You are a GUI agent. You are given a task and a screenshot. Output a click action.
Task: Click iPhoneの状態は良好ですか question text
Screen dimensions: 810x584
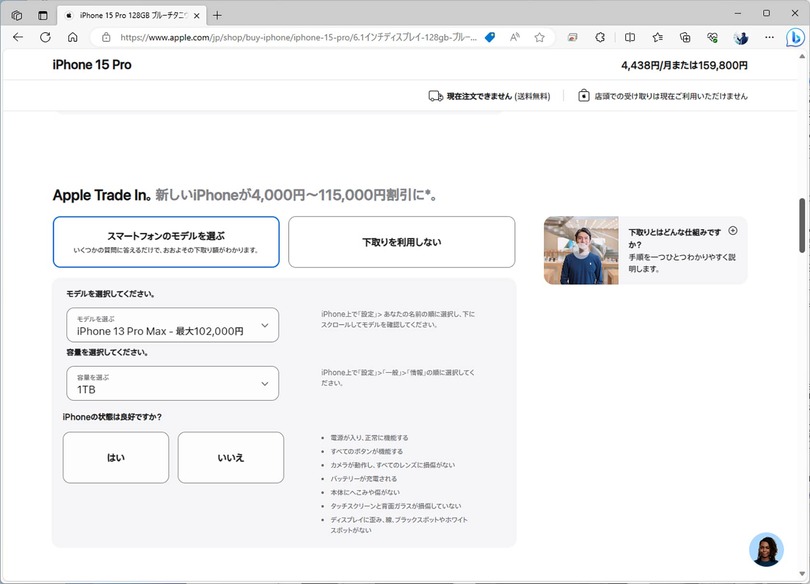(112, 417)
